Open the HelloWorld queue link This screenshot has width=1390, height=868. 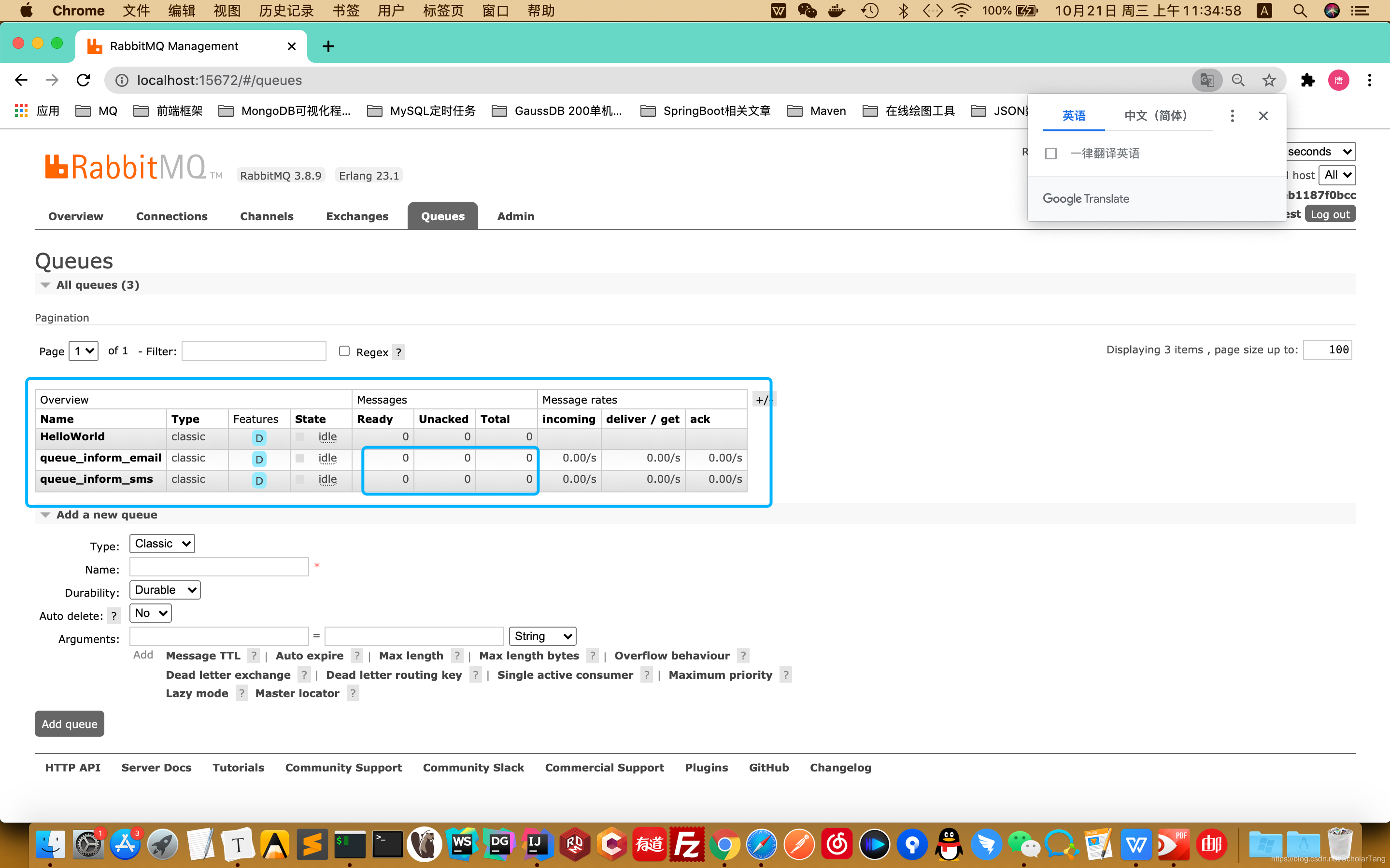click(x=72, y=436)
